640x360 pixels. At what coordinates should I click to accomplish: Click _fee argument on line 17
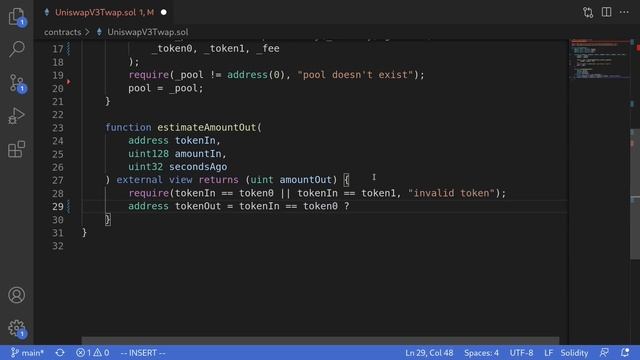pos(268,49)
